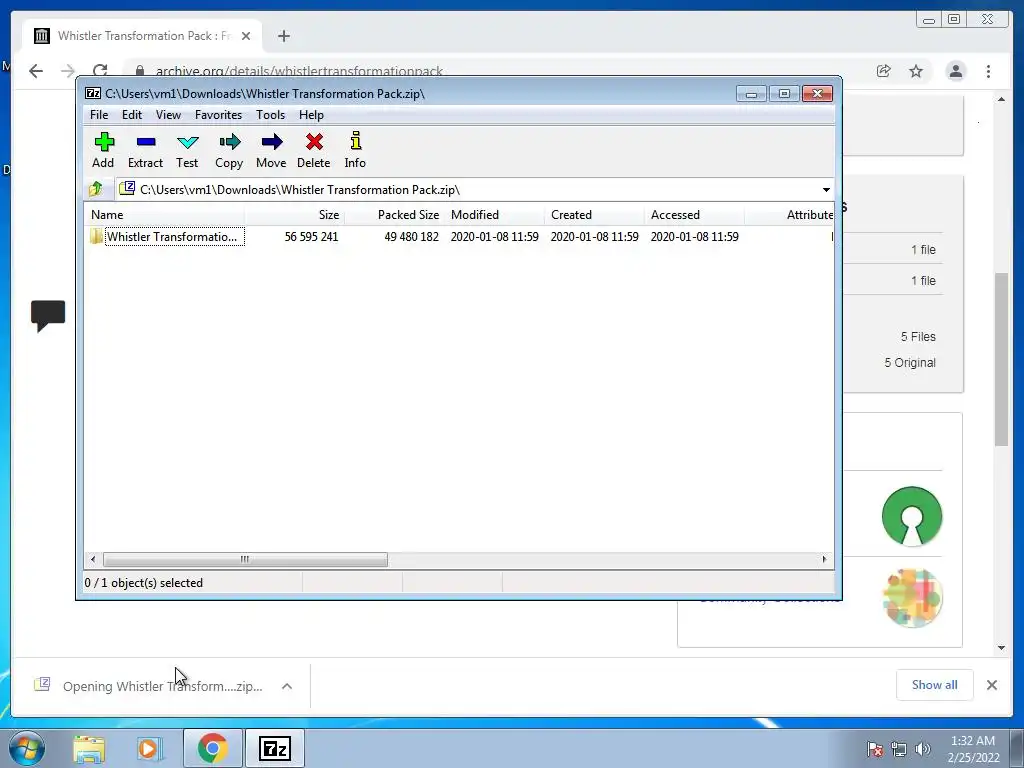Viewport: 1024px width, 768px height.
Task: Click the Chrome forward arrow
Action: [x=68, y=71]
